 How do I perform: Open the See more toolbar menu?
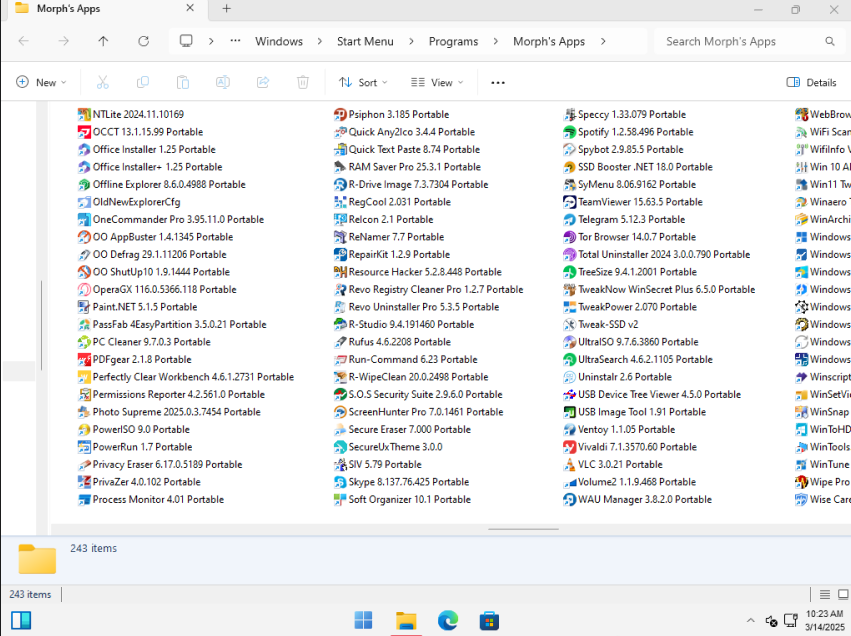[498, 82]
